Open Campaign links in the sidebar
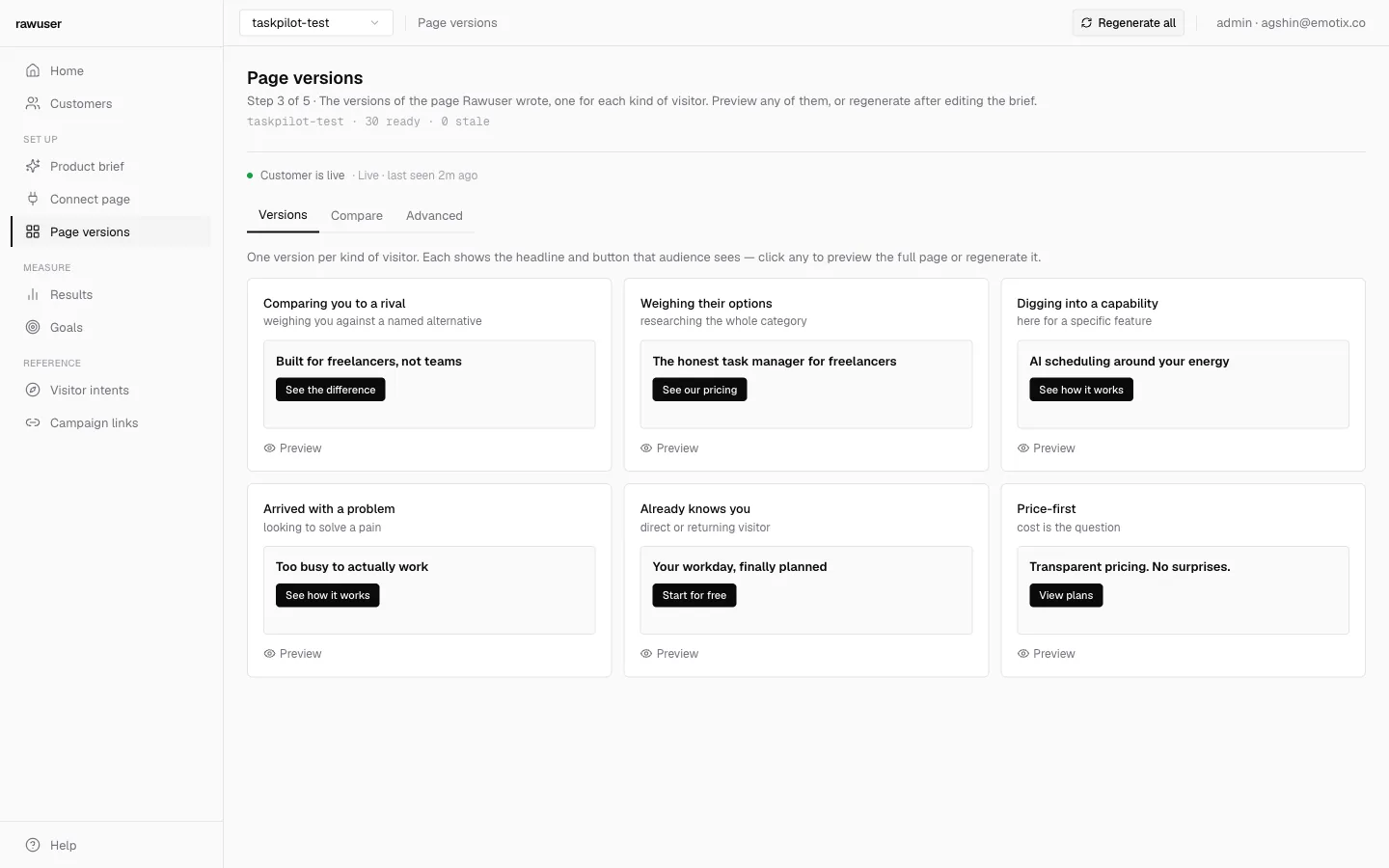Screen dimensions: 1389x868 click(x=111, y=422)
